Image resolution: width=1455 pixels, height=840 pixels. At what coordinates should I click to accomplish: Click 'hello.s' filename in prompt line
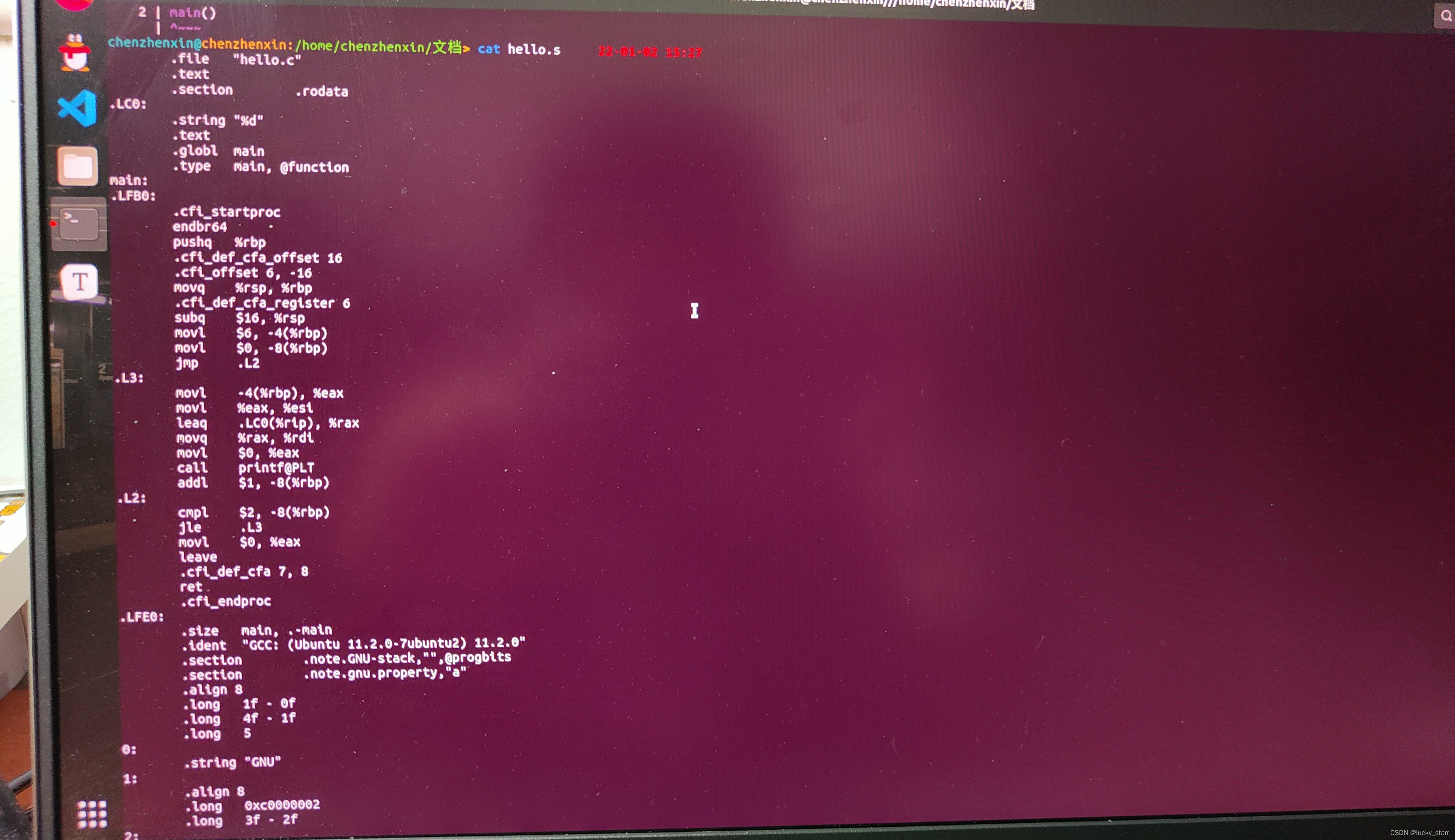[x=534, y=50]
